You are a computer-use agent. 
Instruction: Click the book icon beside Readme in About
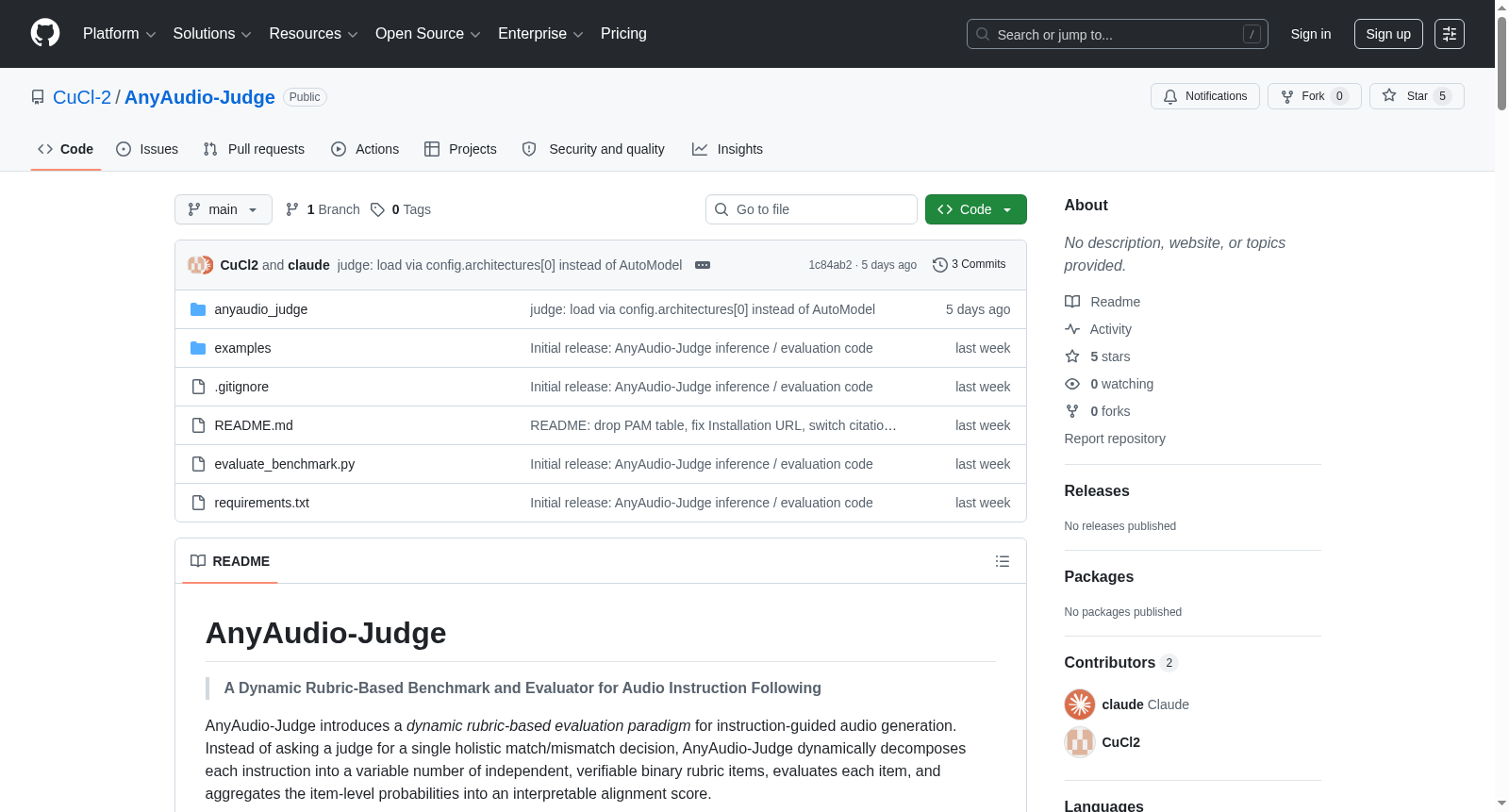[1072, 302]
